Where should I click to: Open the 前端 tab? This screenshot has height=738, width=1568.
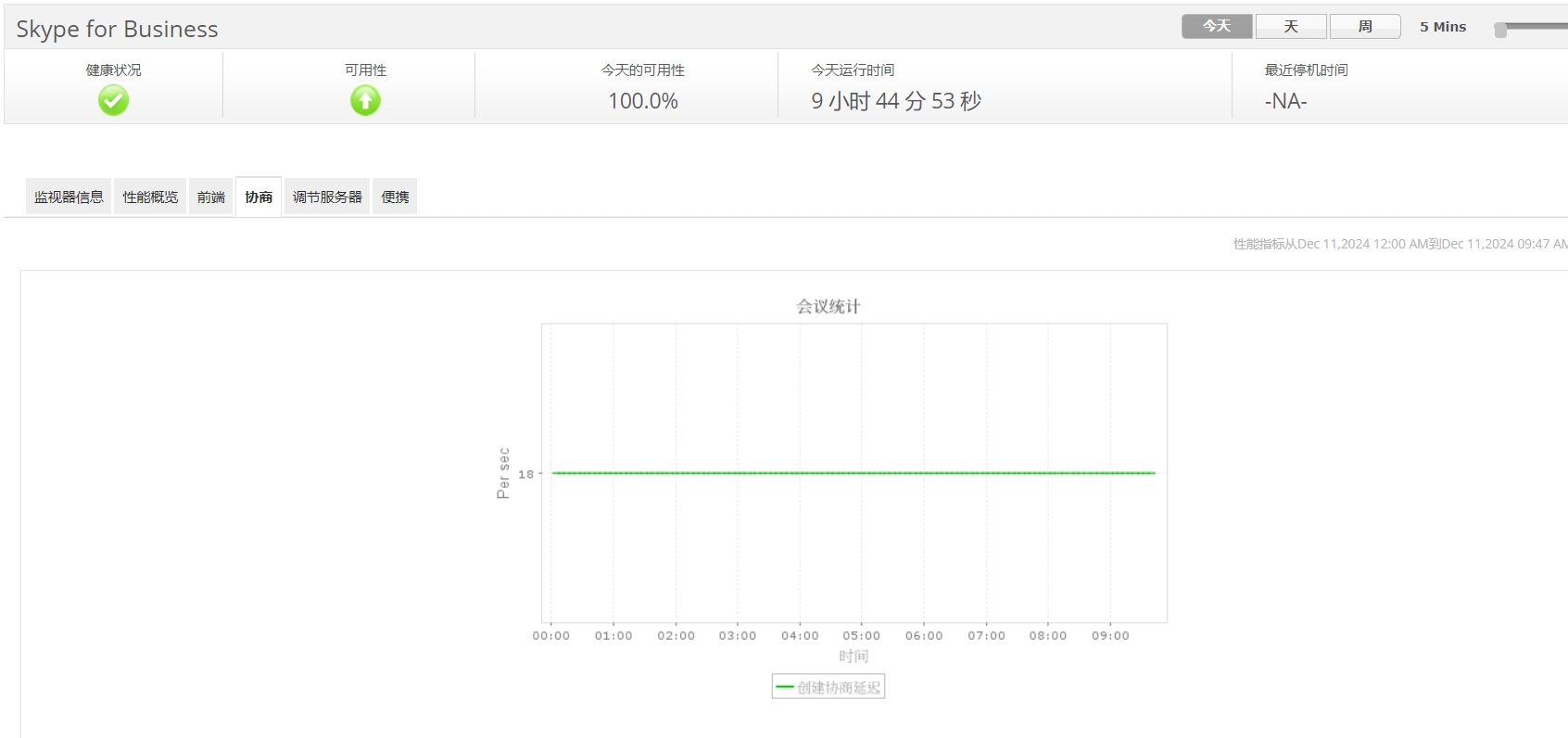(x=211, y=197)
